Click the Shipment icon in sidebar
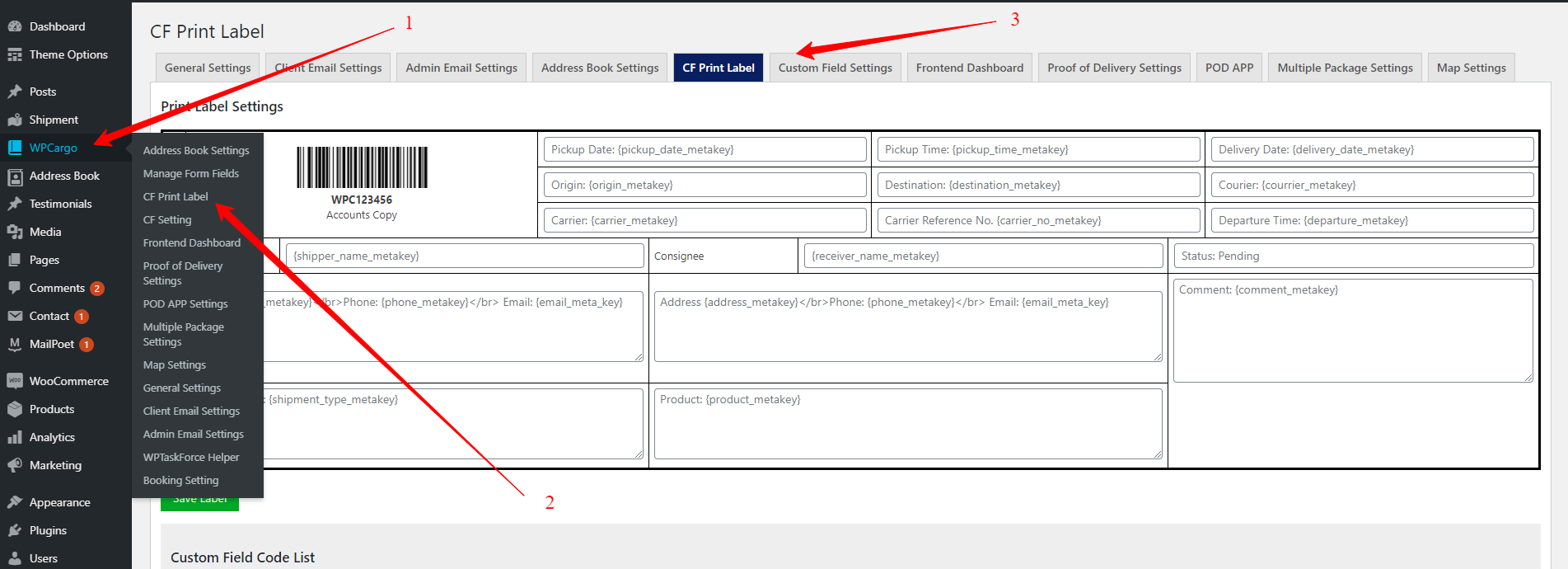Screen dimensions: 1568x569 pos(15,120)
